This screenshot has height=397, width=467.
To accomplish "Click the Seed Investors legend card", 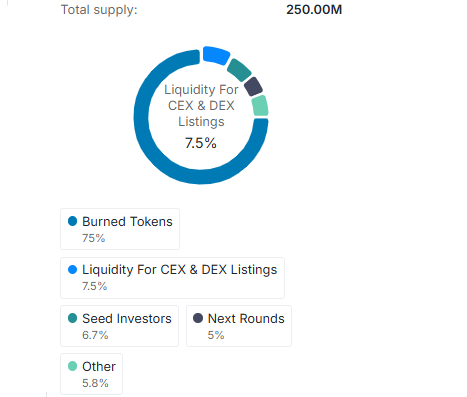I will click(119, 326).
